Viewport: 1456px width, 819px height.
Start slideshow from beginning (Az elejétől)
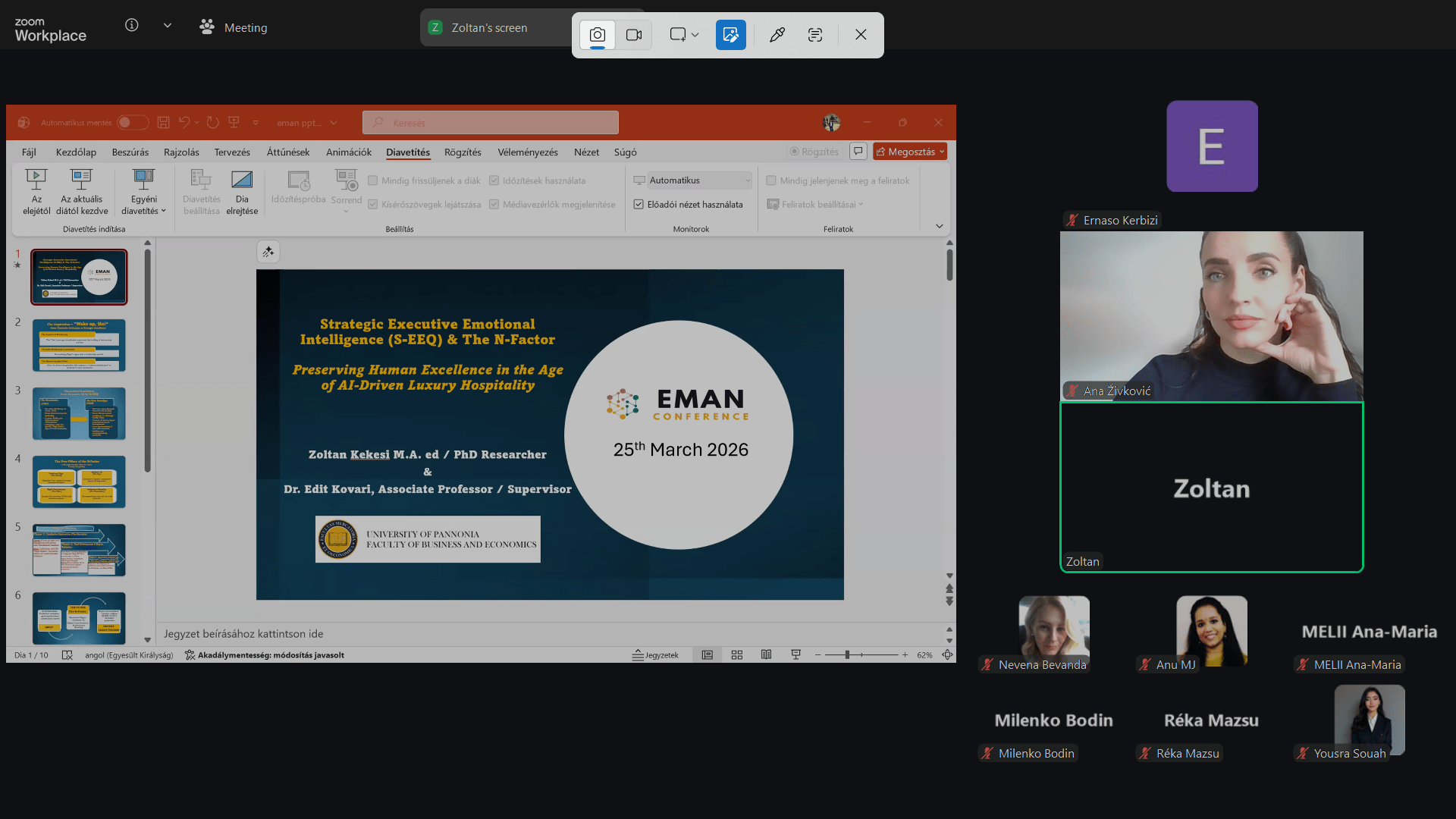(36, 193)
